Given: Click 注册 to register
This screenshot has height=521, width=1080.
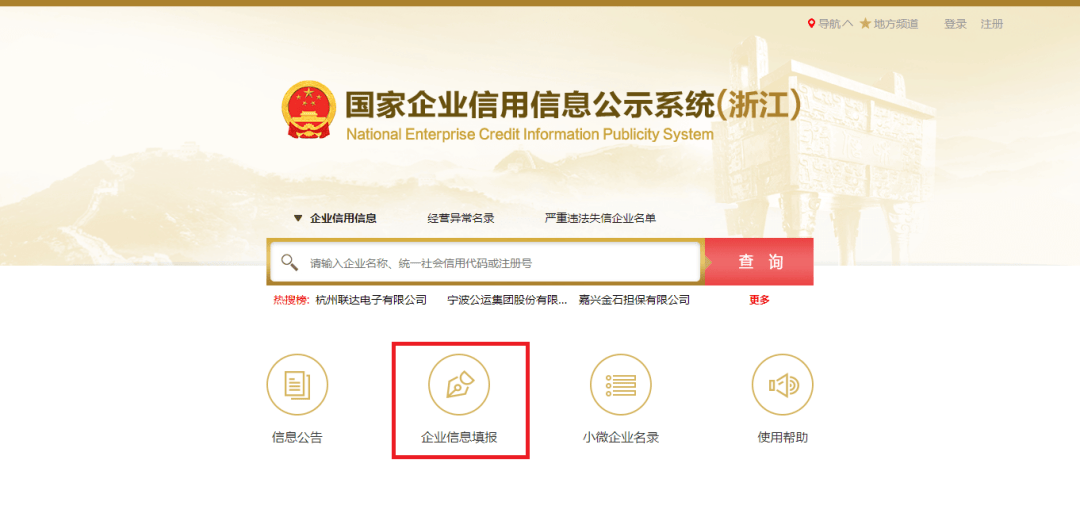Looking at the screenshot, I should (992, 24).
